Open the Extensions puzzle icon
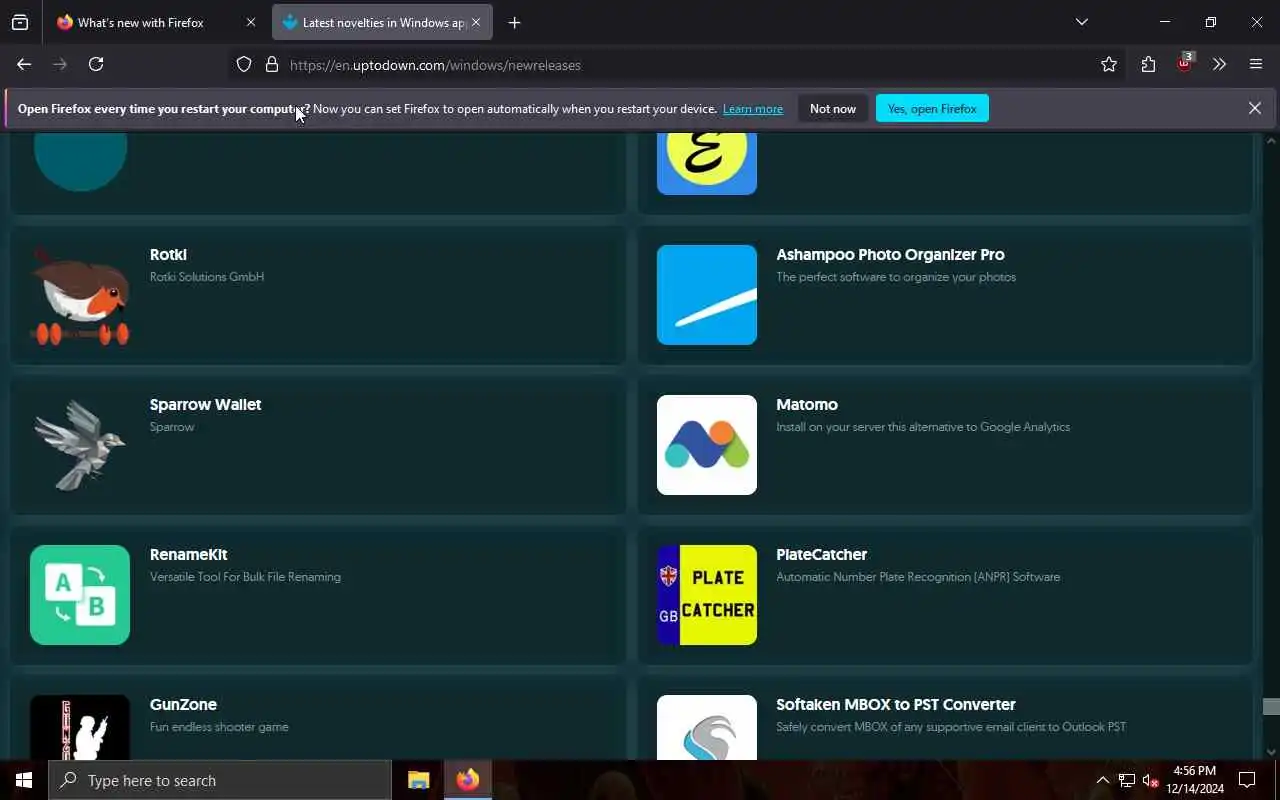1280x800 pixels. pos(1148,64)
